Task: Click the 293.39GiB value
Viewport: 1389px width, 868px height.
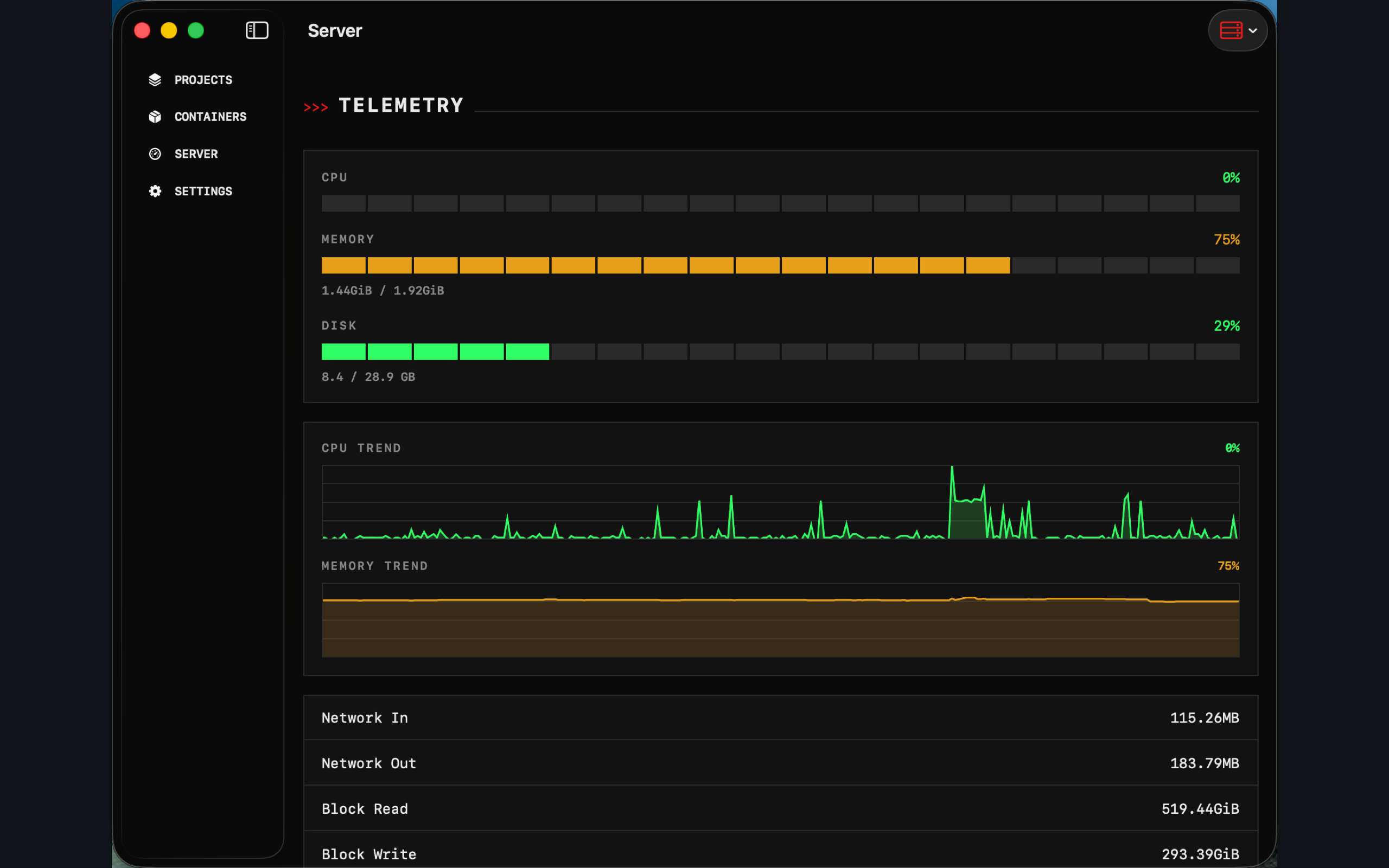Action: point(1200,854)
